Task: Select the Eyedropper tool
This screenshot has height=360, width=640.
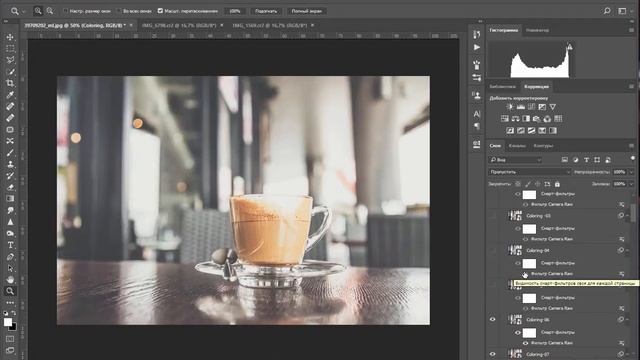Action: coord(10,95)
